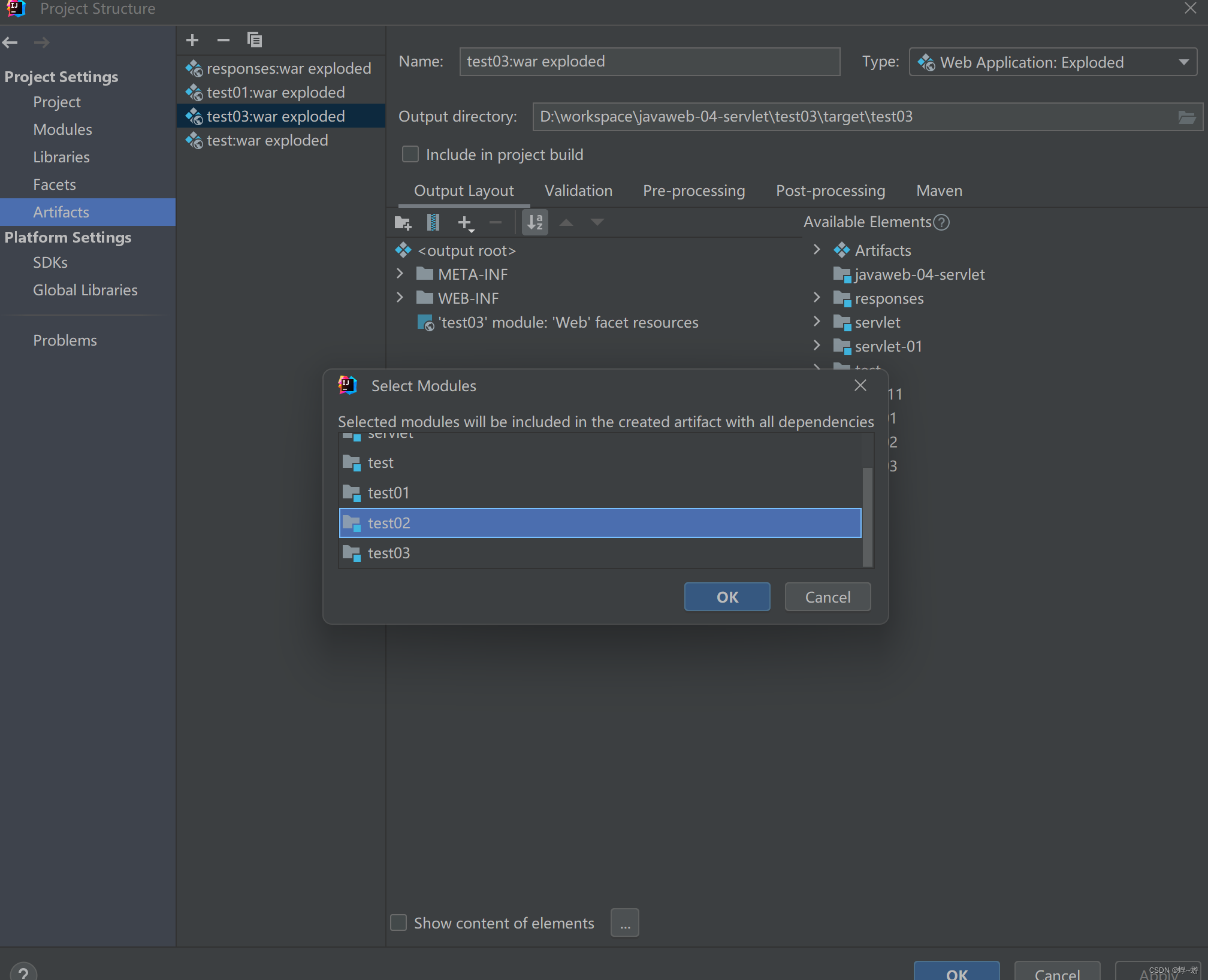Viewport: 1208px width, 980px height.
Task: Expand the responses module in Available Elements
Action: click(x=817, y=298)
